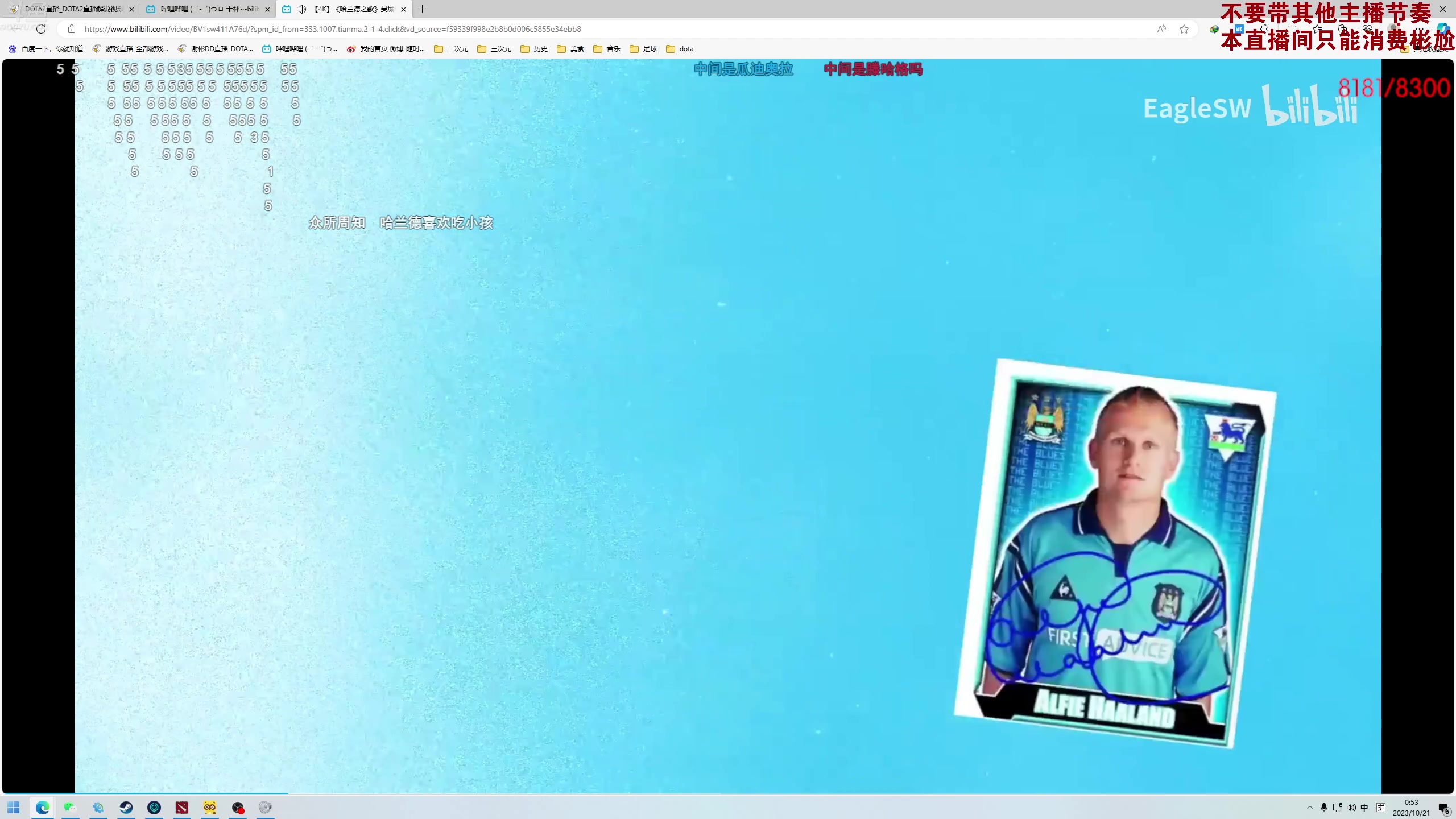Open the IME pad tray icon
1456x819 pixels.
(1381, 808)
